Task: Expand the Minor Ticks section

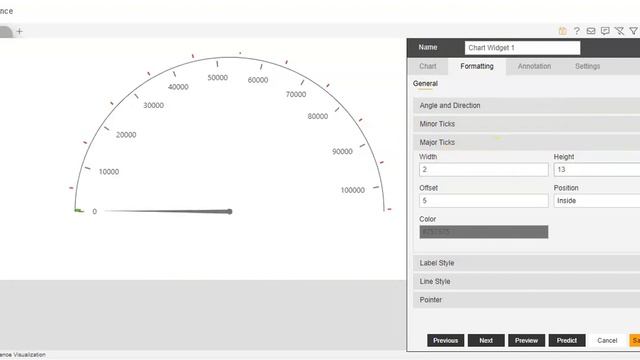Action: point(527,124)
